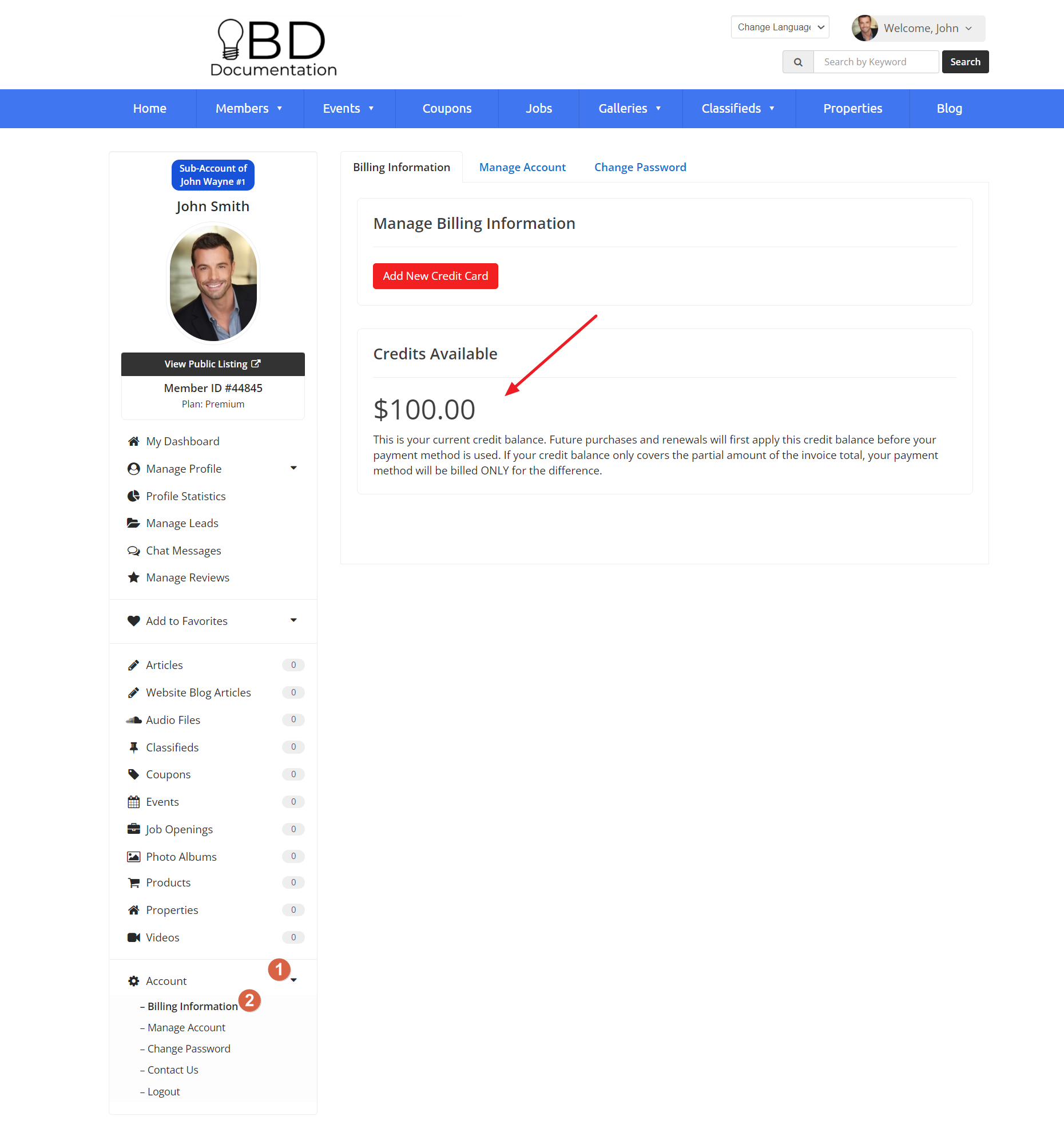Open My Dashboard via the home icon
The width and height of the screenshot is (1064, 1132).
[134, 441]
